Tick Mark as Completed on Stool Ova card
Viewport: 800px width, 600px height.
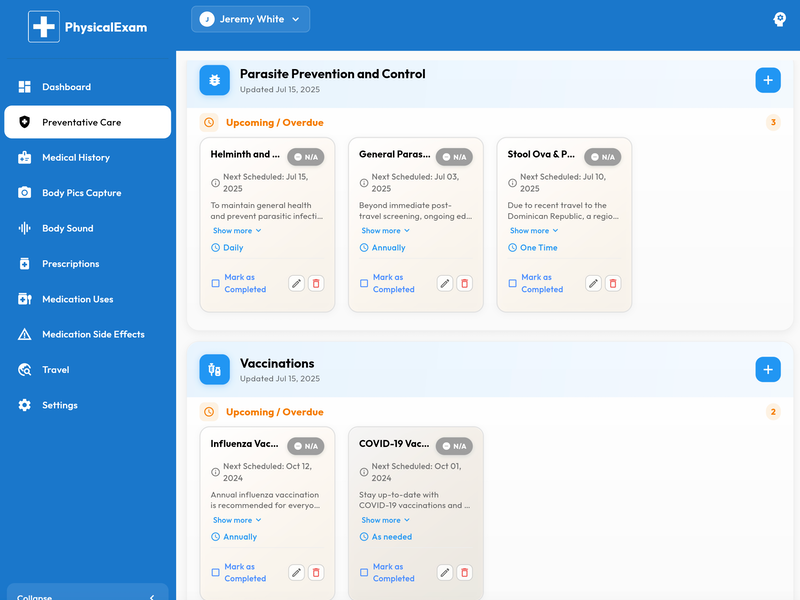tap(513, 283)
